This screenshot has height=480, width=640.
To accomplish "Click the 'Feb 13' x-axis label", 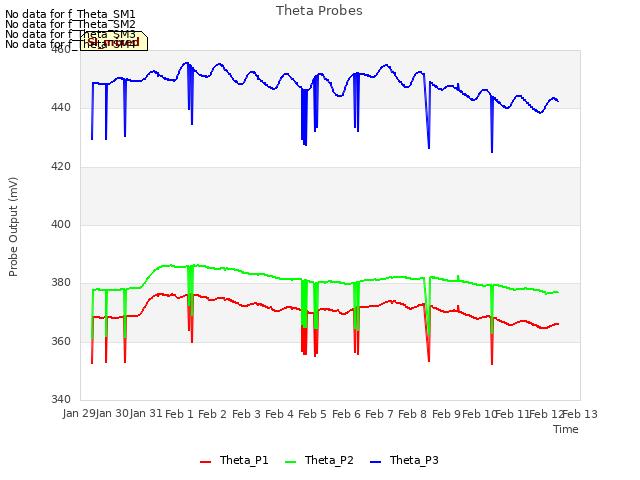I will tap(580, 414).
